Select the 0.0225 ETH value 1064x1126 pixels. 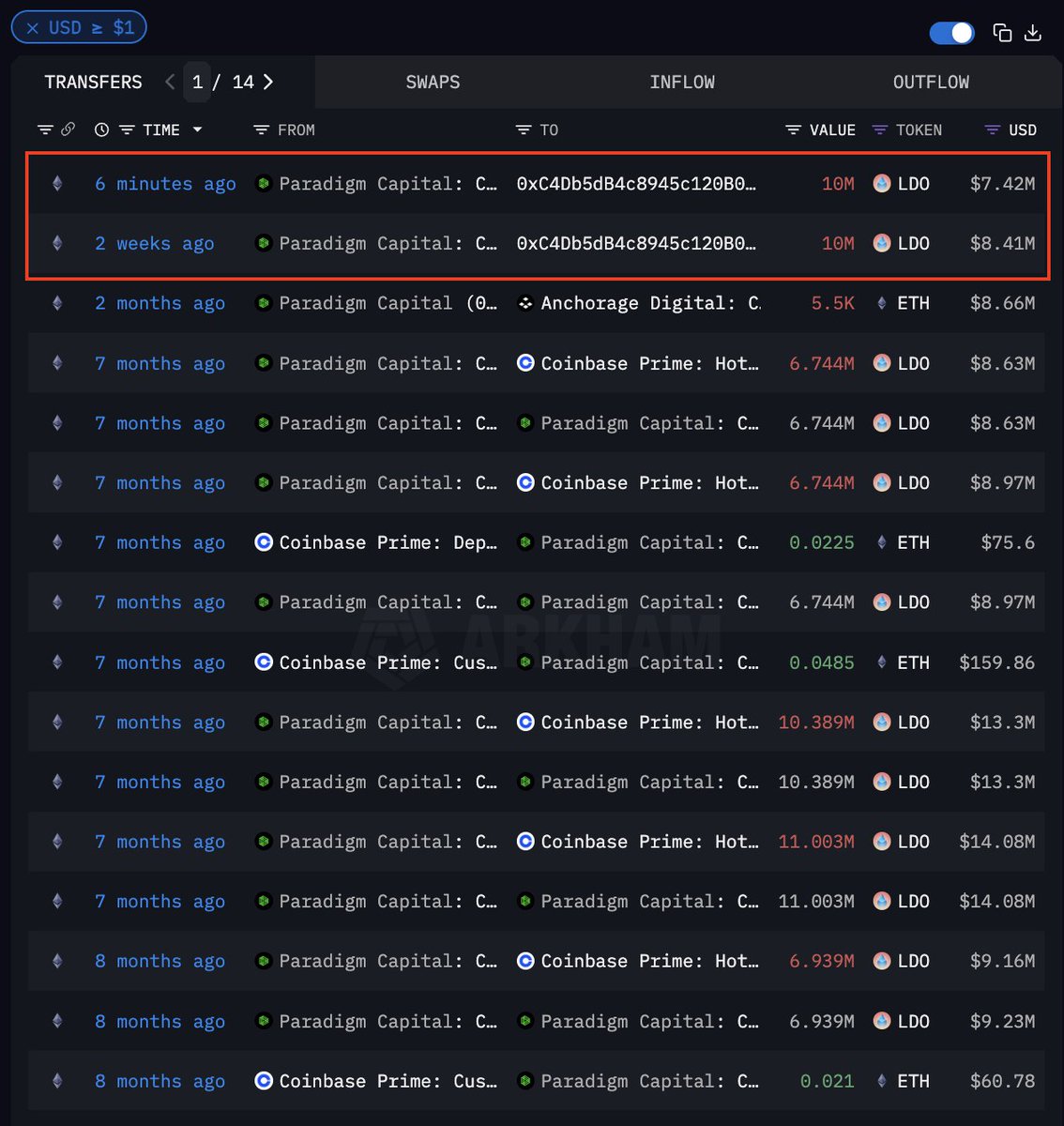pyautogui.click(x=822, y=542)
